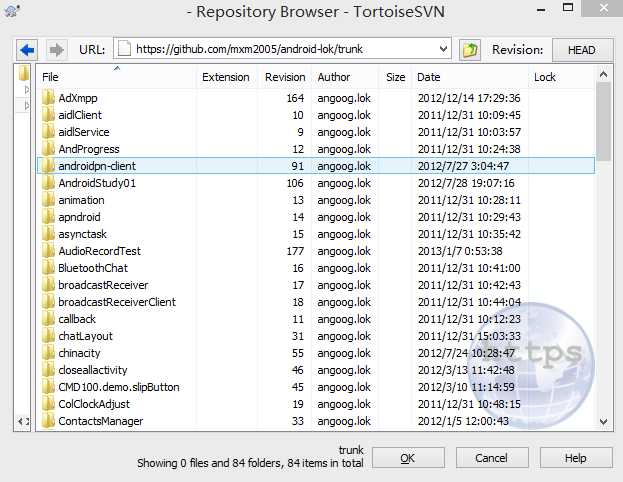Click author angoog.lok in animation row
Image resolution: width=623 pixels, height=482 pixels.
pos(344,200)
